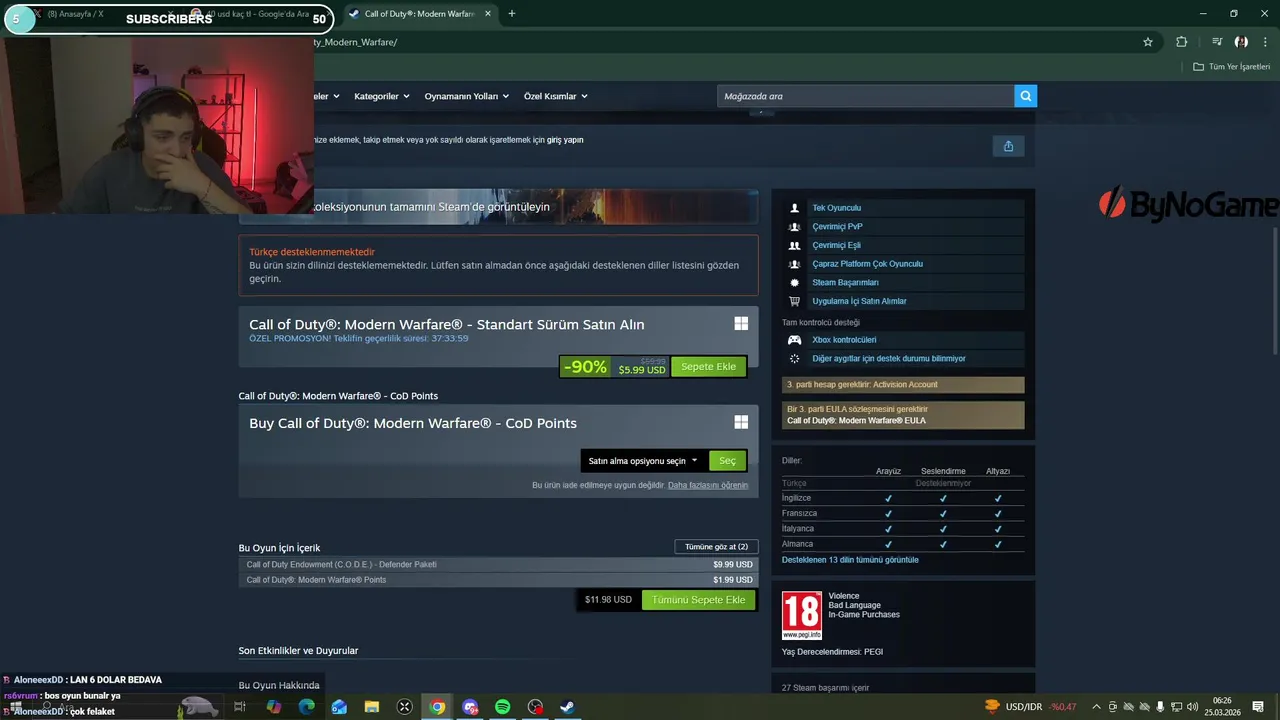Click the Tek Oyunculu feature link
The height and width of the screenshot is (720, 1280).
(x=836, y=208)
